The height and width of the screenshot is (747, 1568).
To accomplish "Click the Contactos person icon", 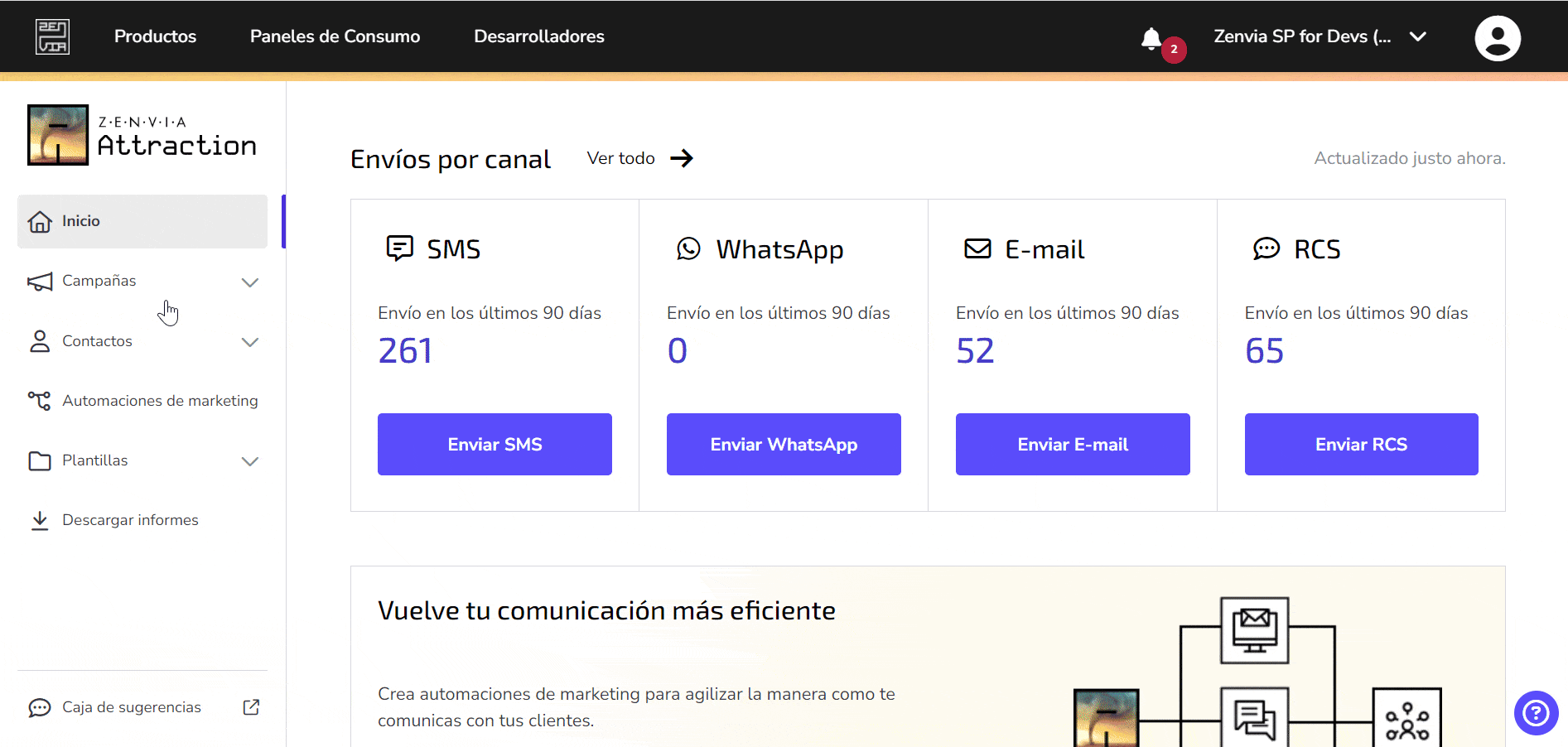I will [x=38, y=340].
